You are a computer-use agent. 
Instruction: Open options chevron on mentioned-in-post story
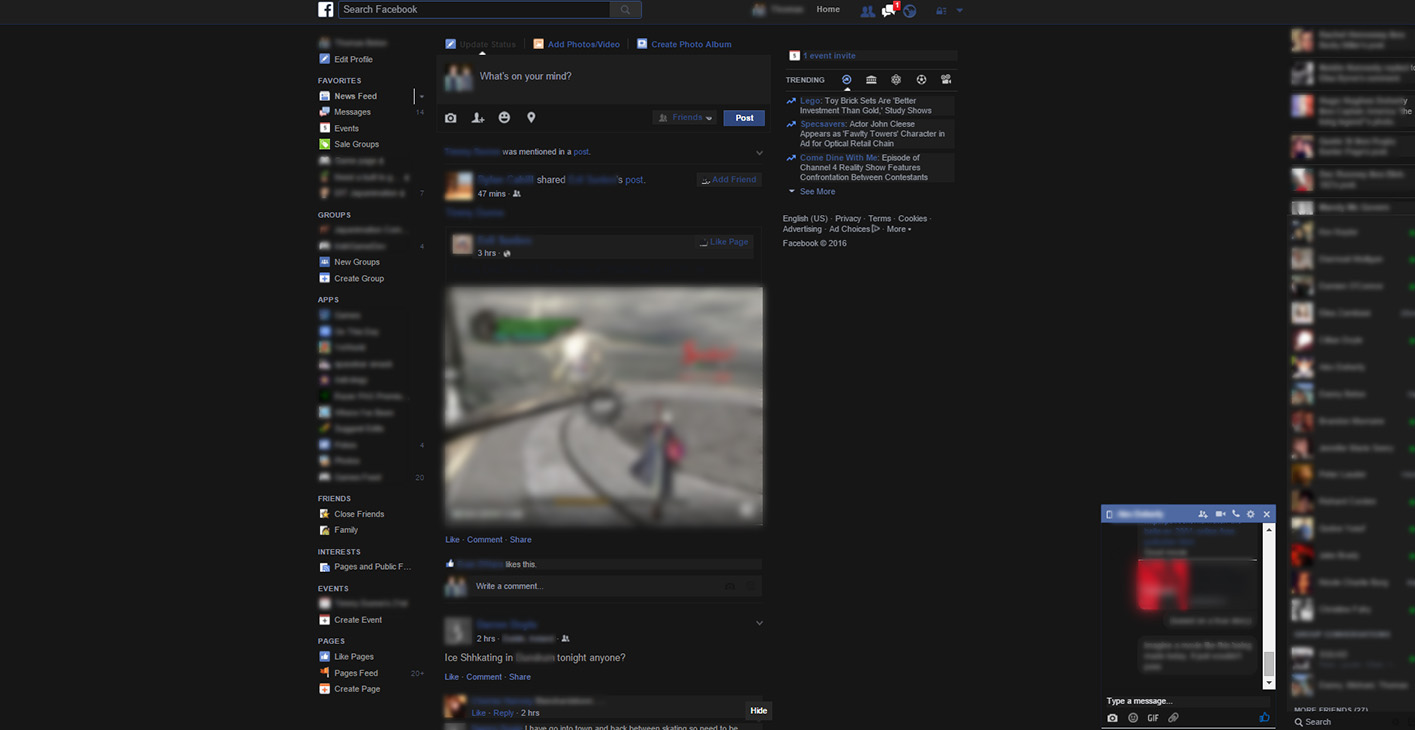pos(759,153)
